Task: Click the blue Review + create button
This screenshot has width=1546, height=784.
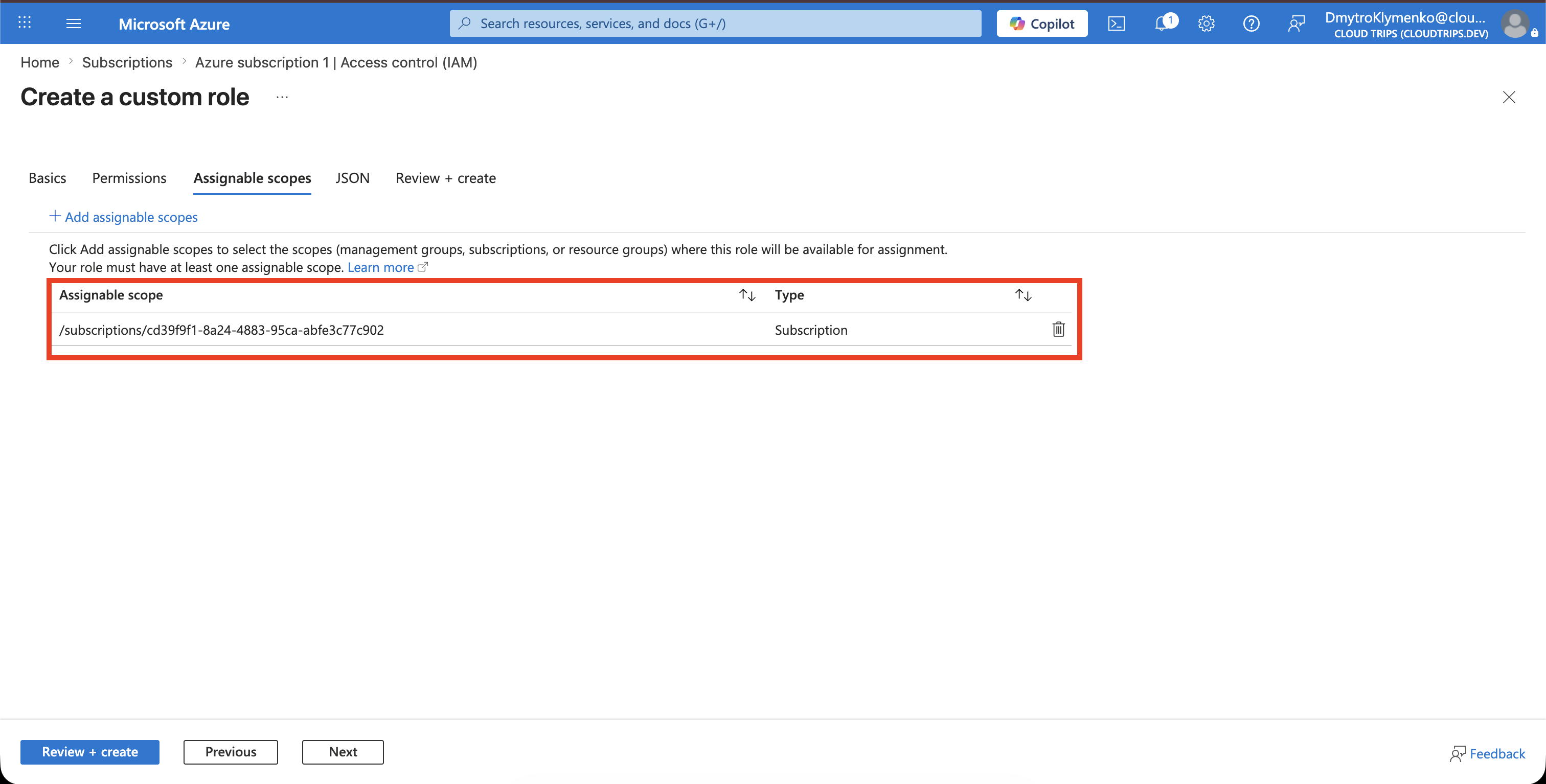Action: click(90, 752)
